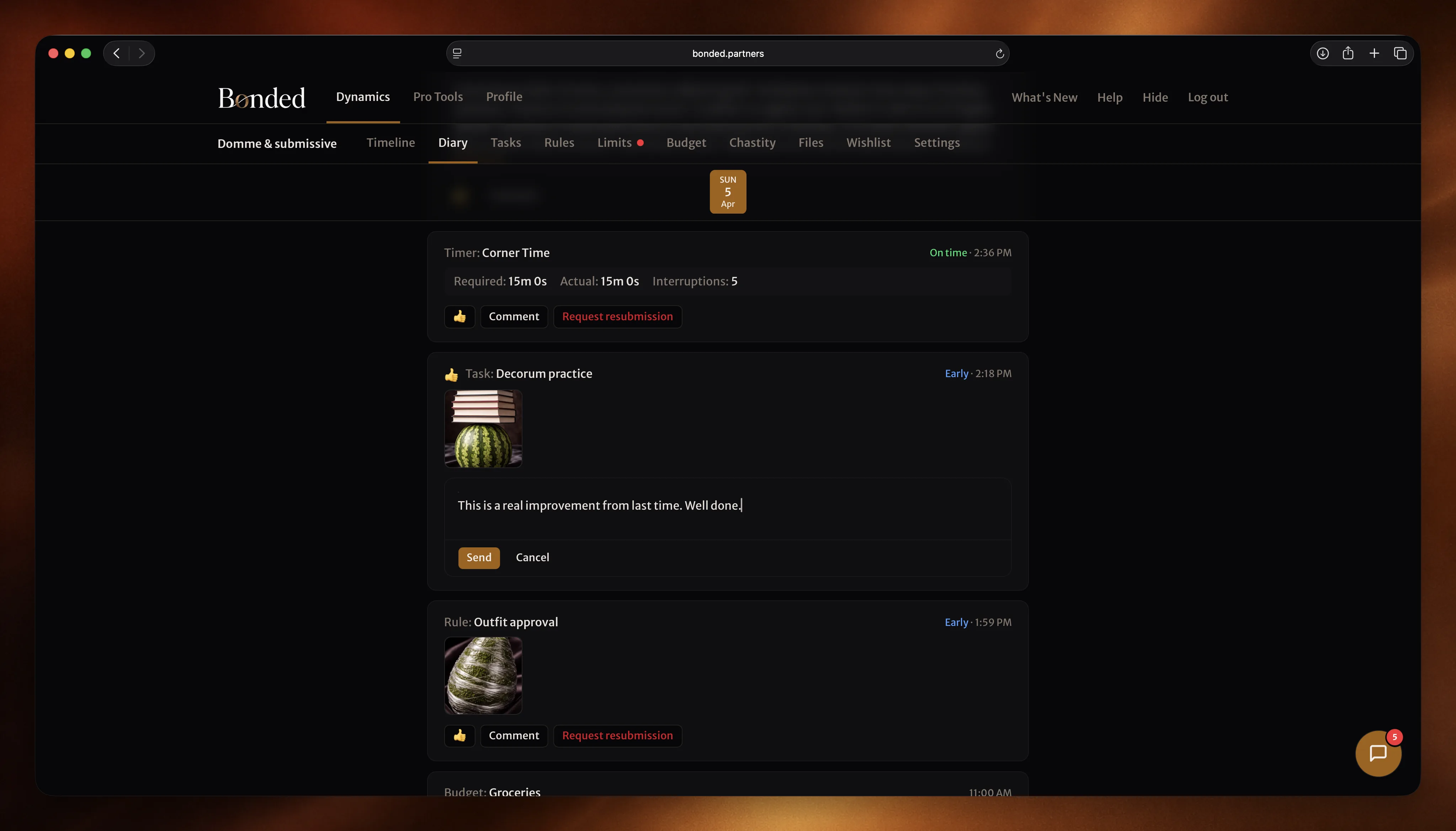Go to the Files section
The height and width of the screenshot is (831, 1456).
pos(811,143)
